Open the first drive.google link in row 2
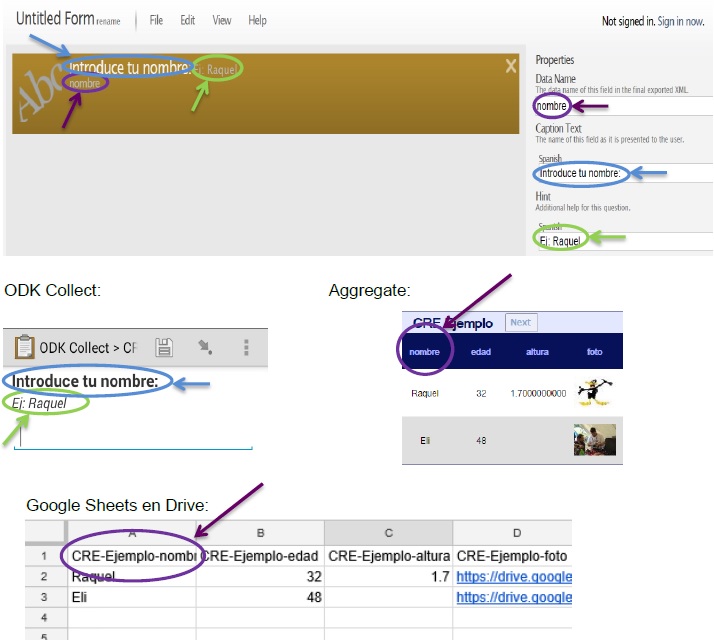Viewport: 714px width, 642px height. point(514,577)
